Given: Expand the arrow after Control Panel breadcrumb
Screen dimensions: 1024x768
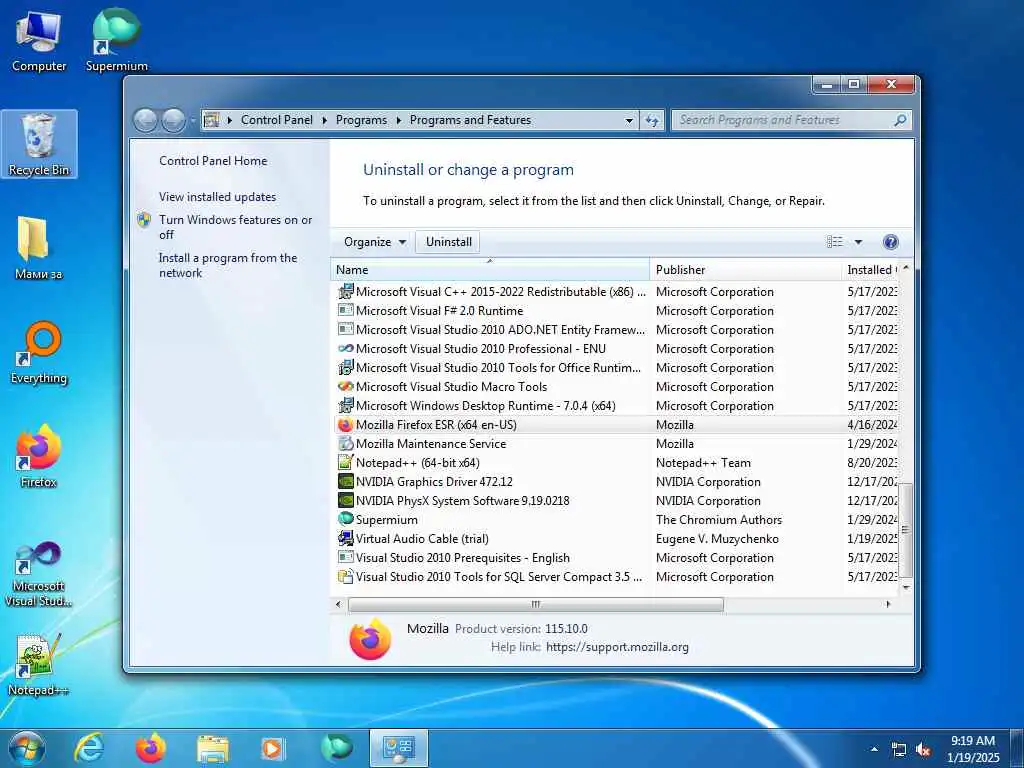Looking at the screenshot, I should (x=325, y=120).
